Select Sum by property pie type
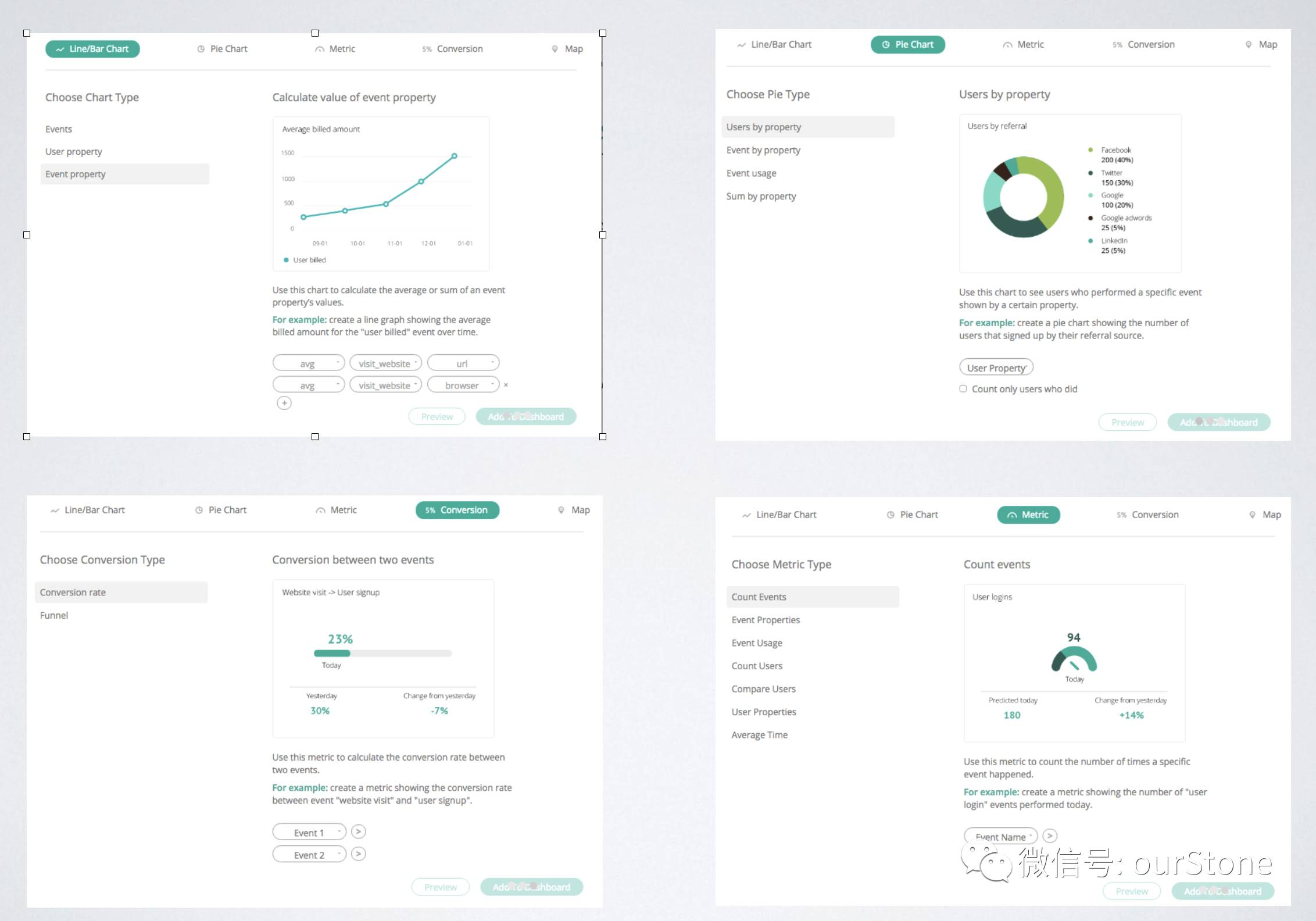Viewport: 1316px width, 921px height. tap(761, 197)
